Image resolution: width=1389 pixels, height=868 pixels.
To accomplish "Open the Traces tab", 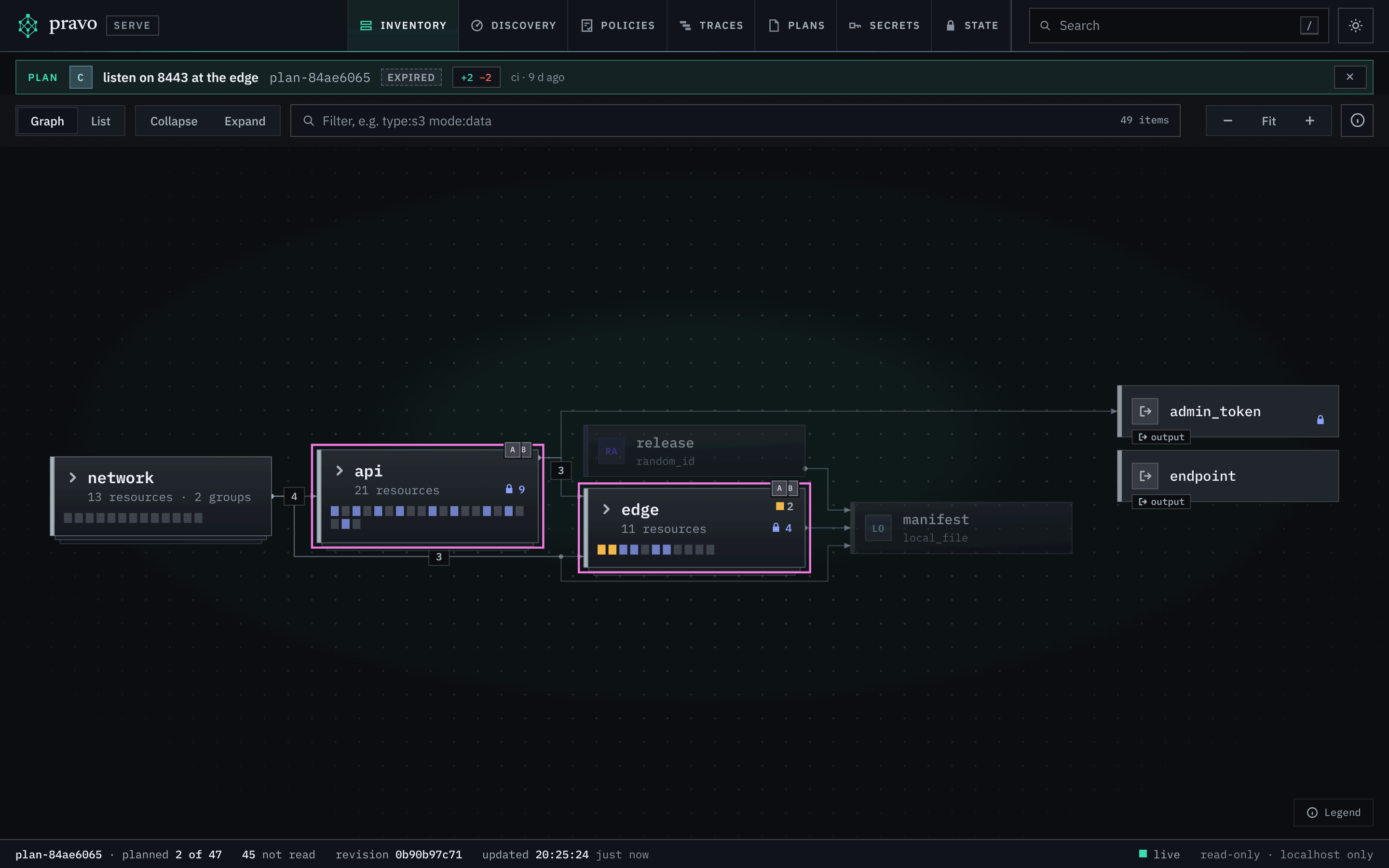I will tap(711, 25).
